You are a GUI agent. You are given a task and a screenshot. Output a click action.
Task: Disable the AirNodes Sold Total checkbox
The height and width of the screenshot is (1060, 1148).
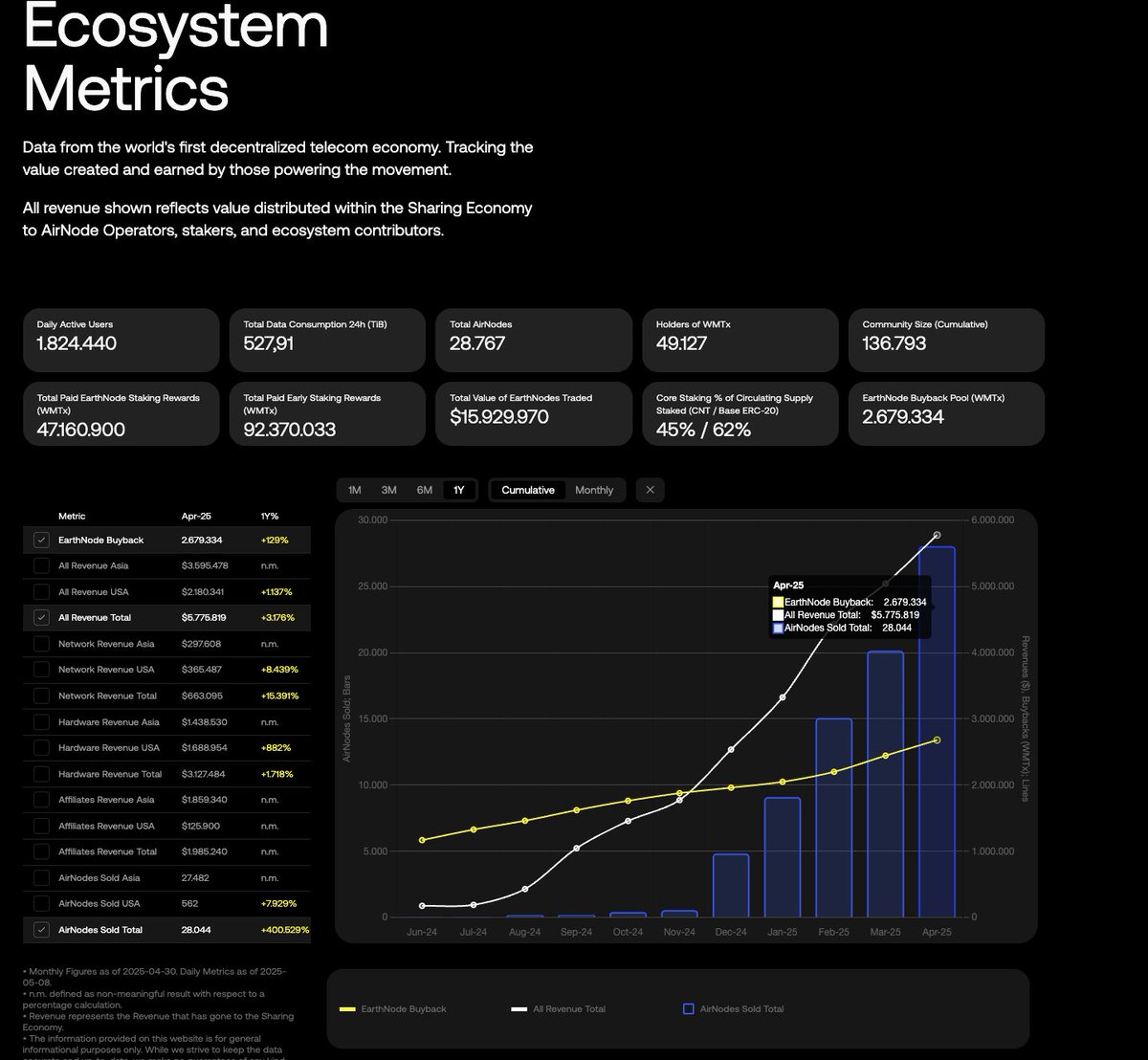pos(41,929)
